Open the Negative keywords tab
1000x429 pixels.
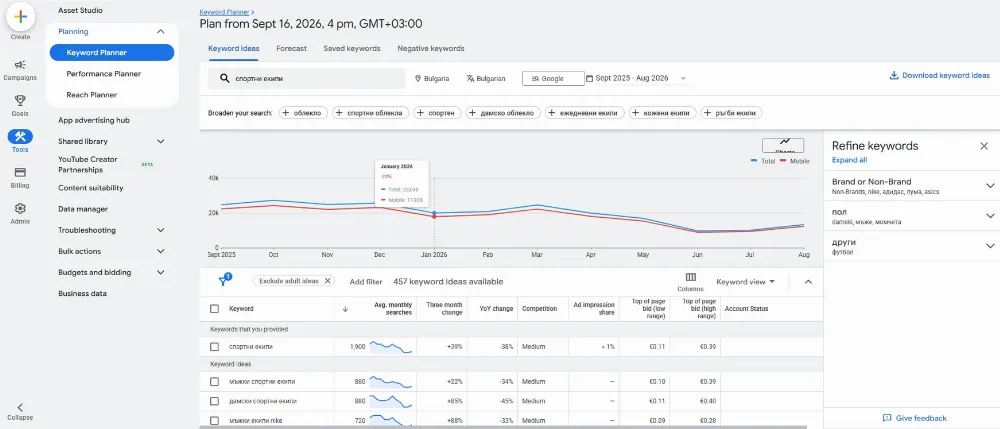click(430, 48)
